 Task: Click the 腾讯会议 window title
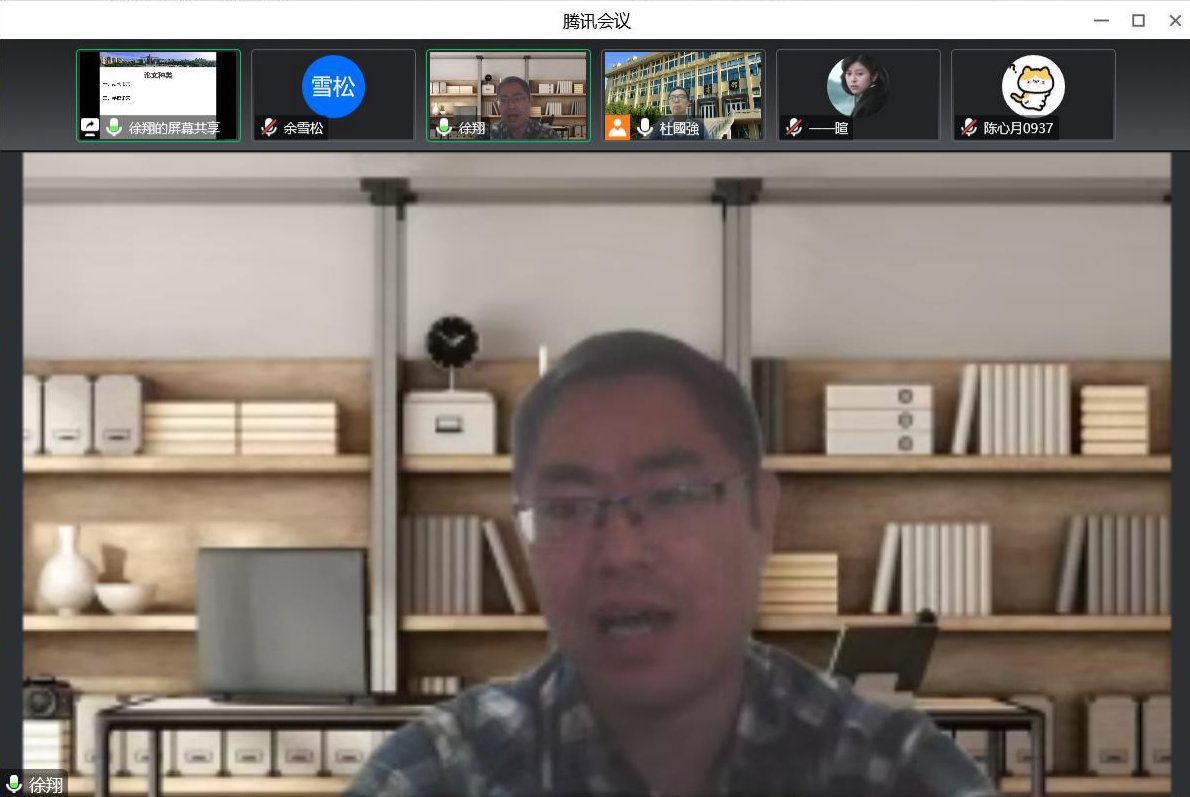[x=596, y=20]
